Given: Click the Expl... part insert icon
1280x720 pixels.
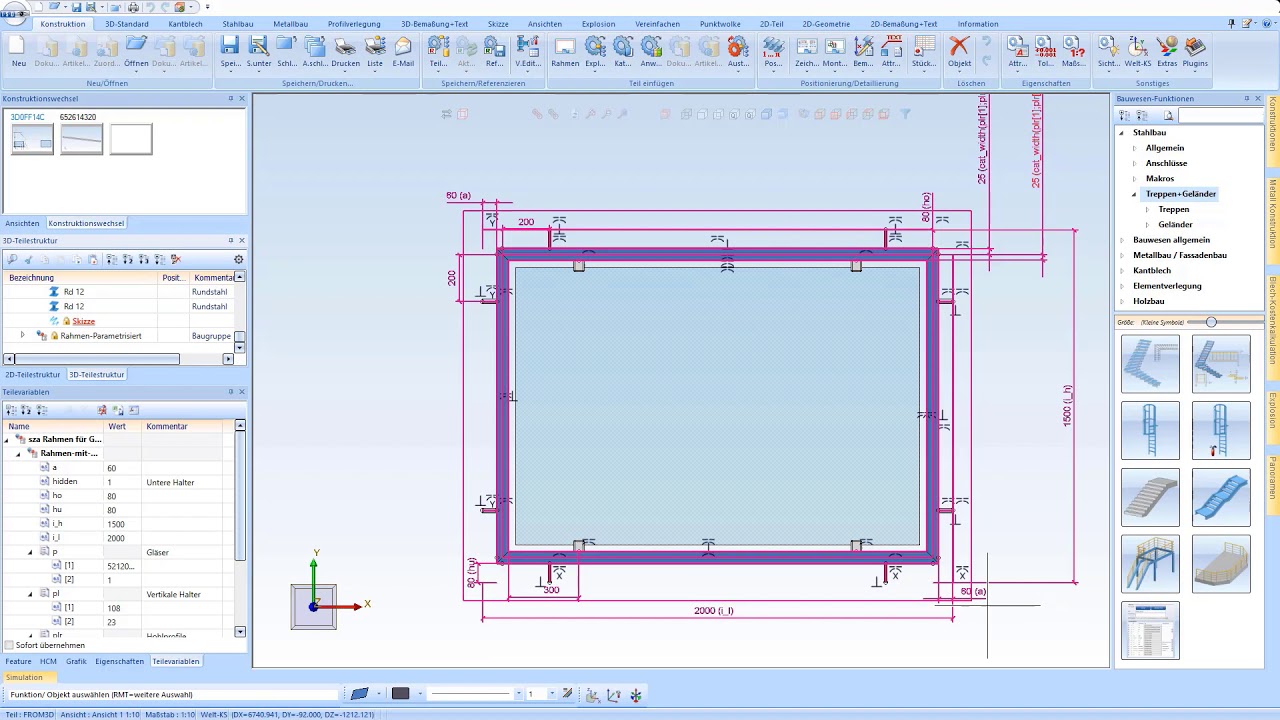Looking at the screenshot, I should (x=595, y=46).
